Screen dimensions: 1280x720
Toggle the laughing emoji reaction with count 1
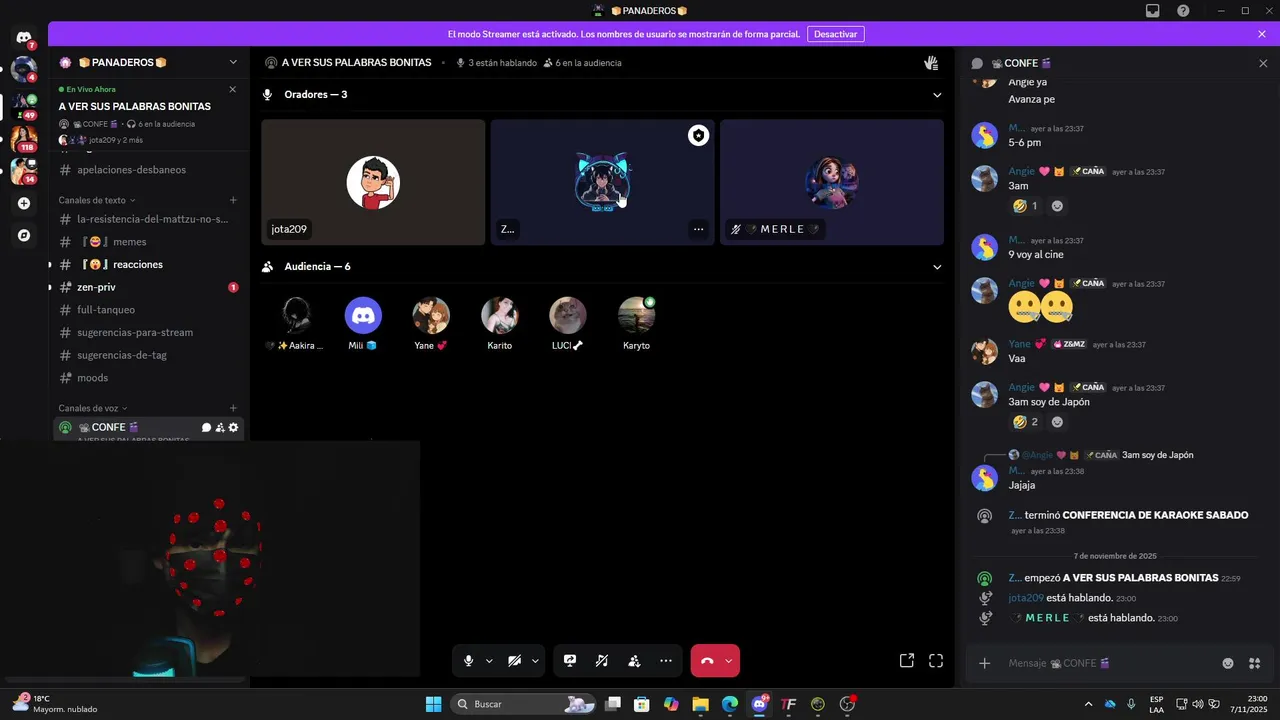1025,206
